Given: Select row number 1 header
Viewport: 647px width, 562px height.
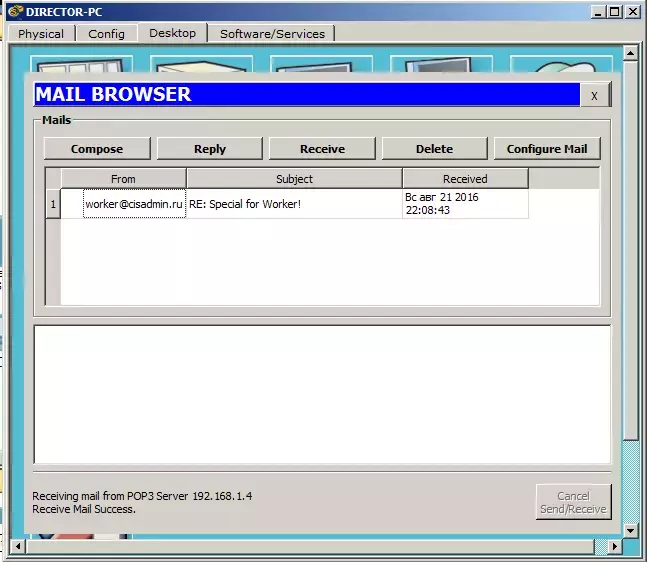Looking at the screenshot, I should (x=53, y=204).
